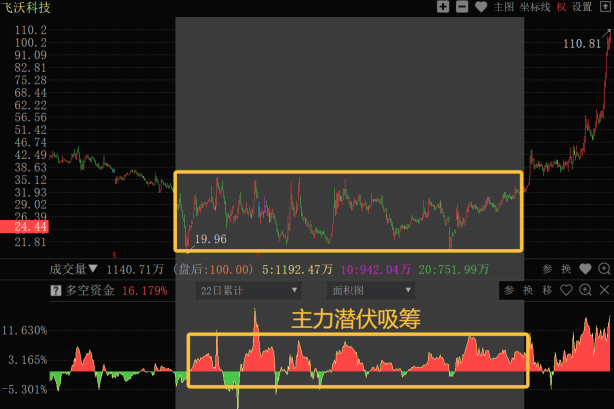The height and width of the screenshot is (409, 614).
Task: Open the 面积图 chart type dropdown
Action: [371, 291]
